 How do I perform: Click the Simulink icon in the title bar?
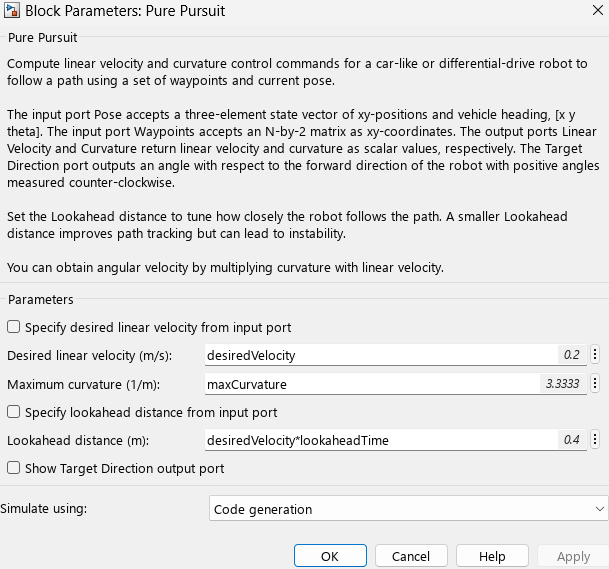point(13,13)
